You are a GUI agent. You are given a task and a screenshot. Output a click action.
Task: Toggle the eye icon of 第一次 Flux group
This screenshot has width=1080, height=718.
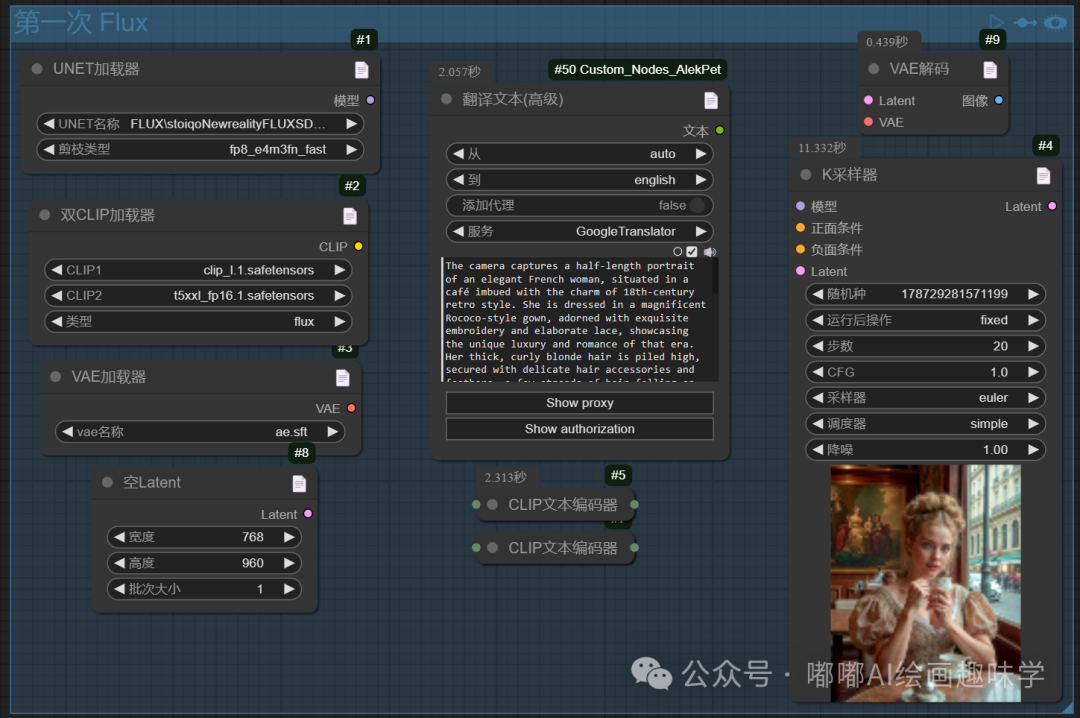click(x=1055, y=23)
